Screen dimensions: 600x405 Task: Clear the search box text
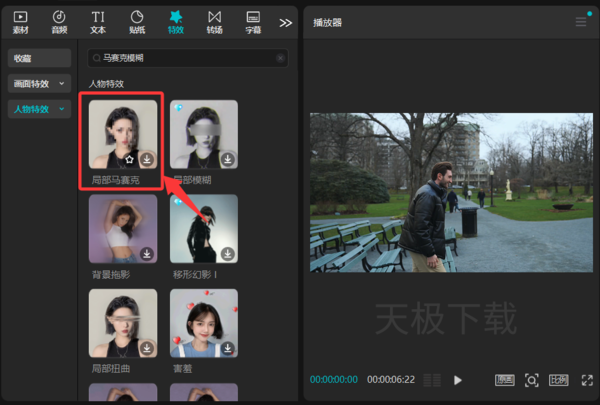point(280,59)
